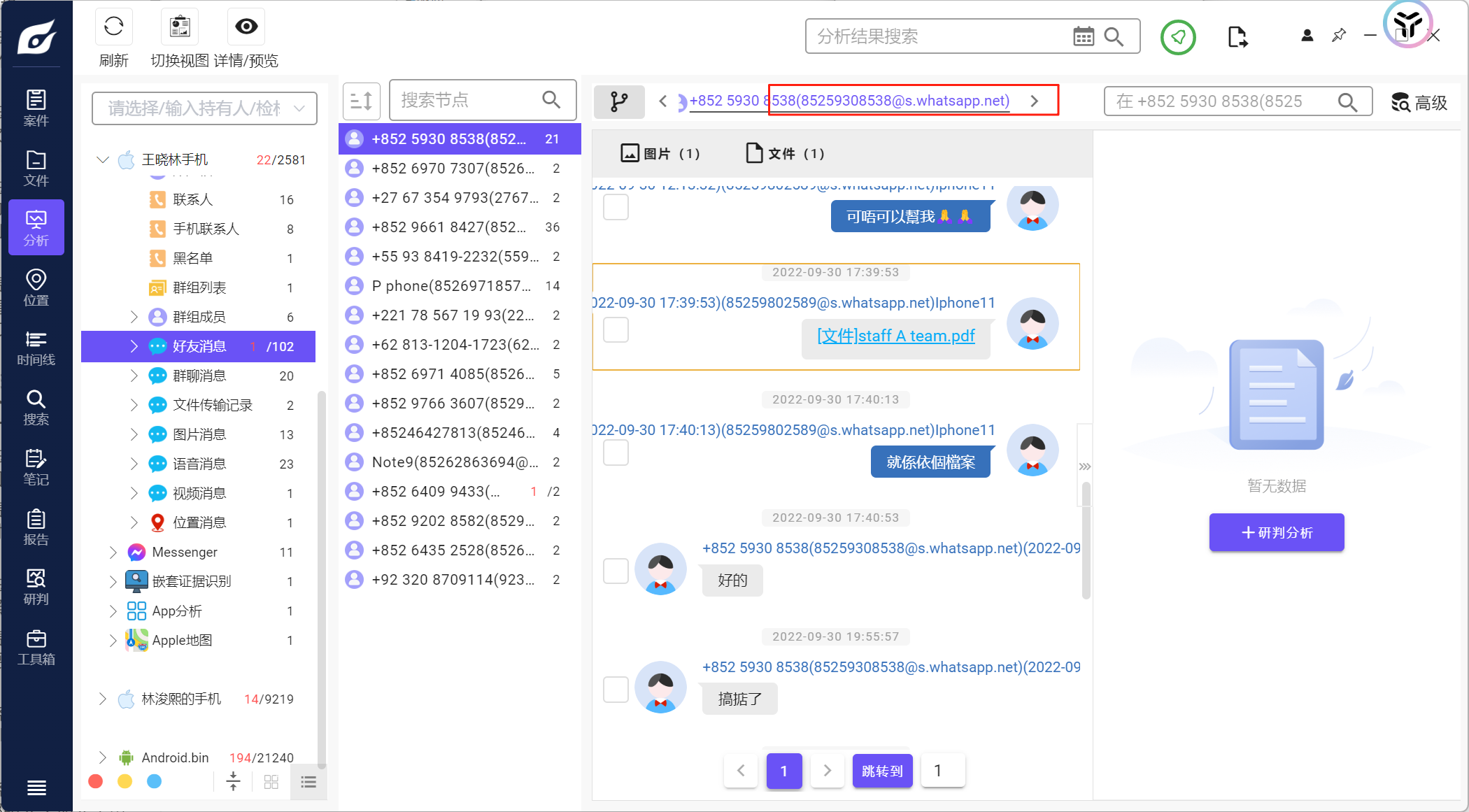Open the Toolbox (工具箱) sidebar icon
The height and width of the screenshot is (812, 1469).
tap(36, 647)
